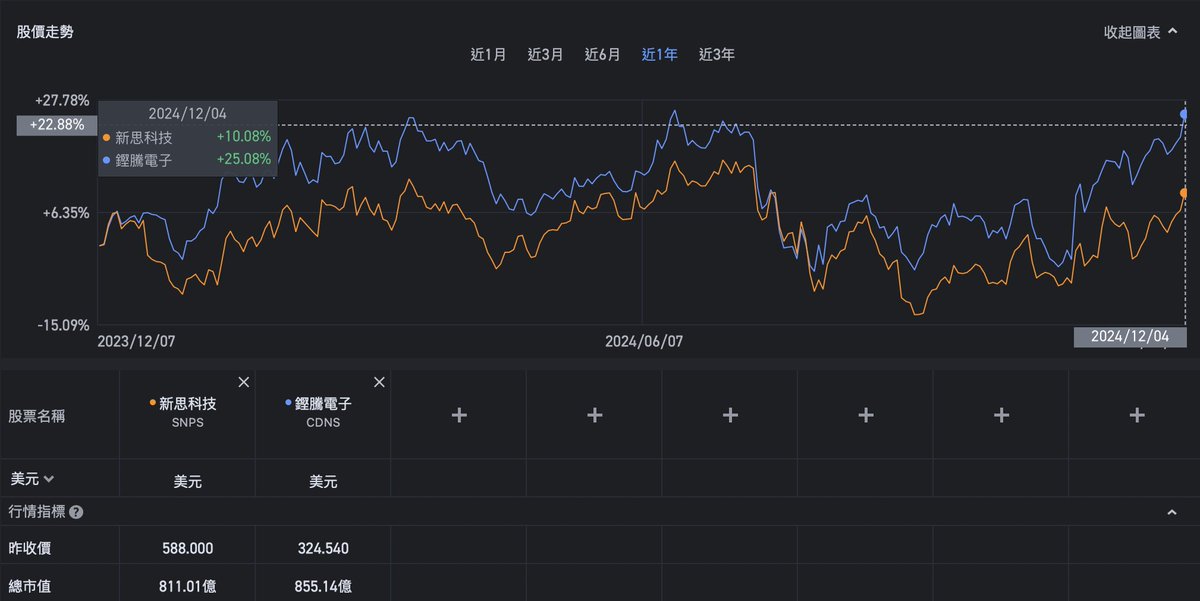Click SNPS 總市值 value 811.01億
This screenshot has width=1200, height=601.
click(x=187, y=586)
